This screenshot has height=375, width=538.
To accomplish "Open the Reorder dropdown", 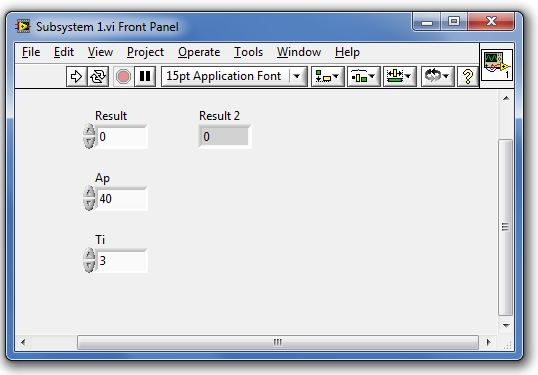I will point(437,76).
